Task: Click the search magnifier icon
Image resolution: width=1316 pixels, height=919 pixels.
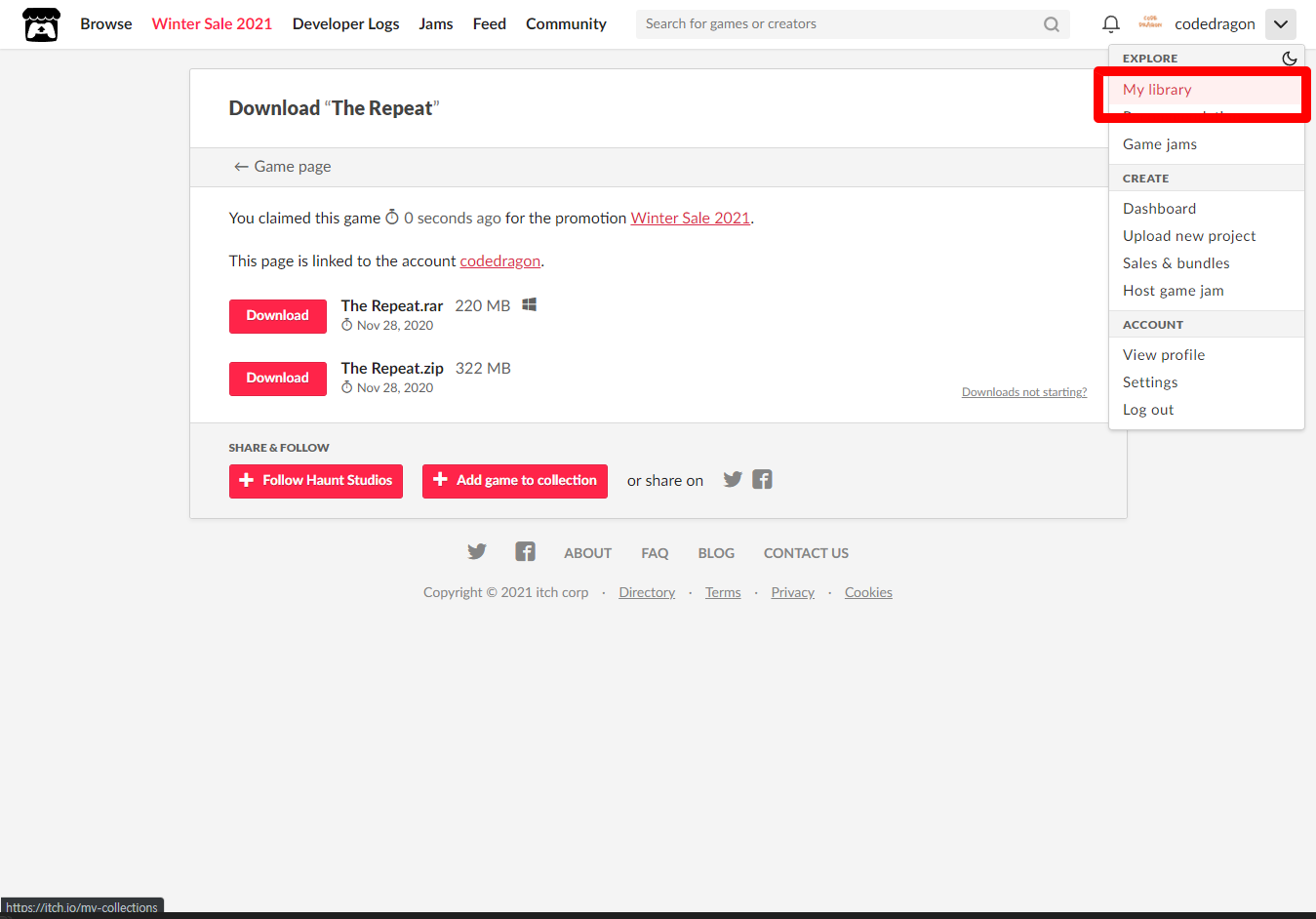Action: coord(1052,24)
